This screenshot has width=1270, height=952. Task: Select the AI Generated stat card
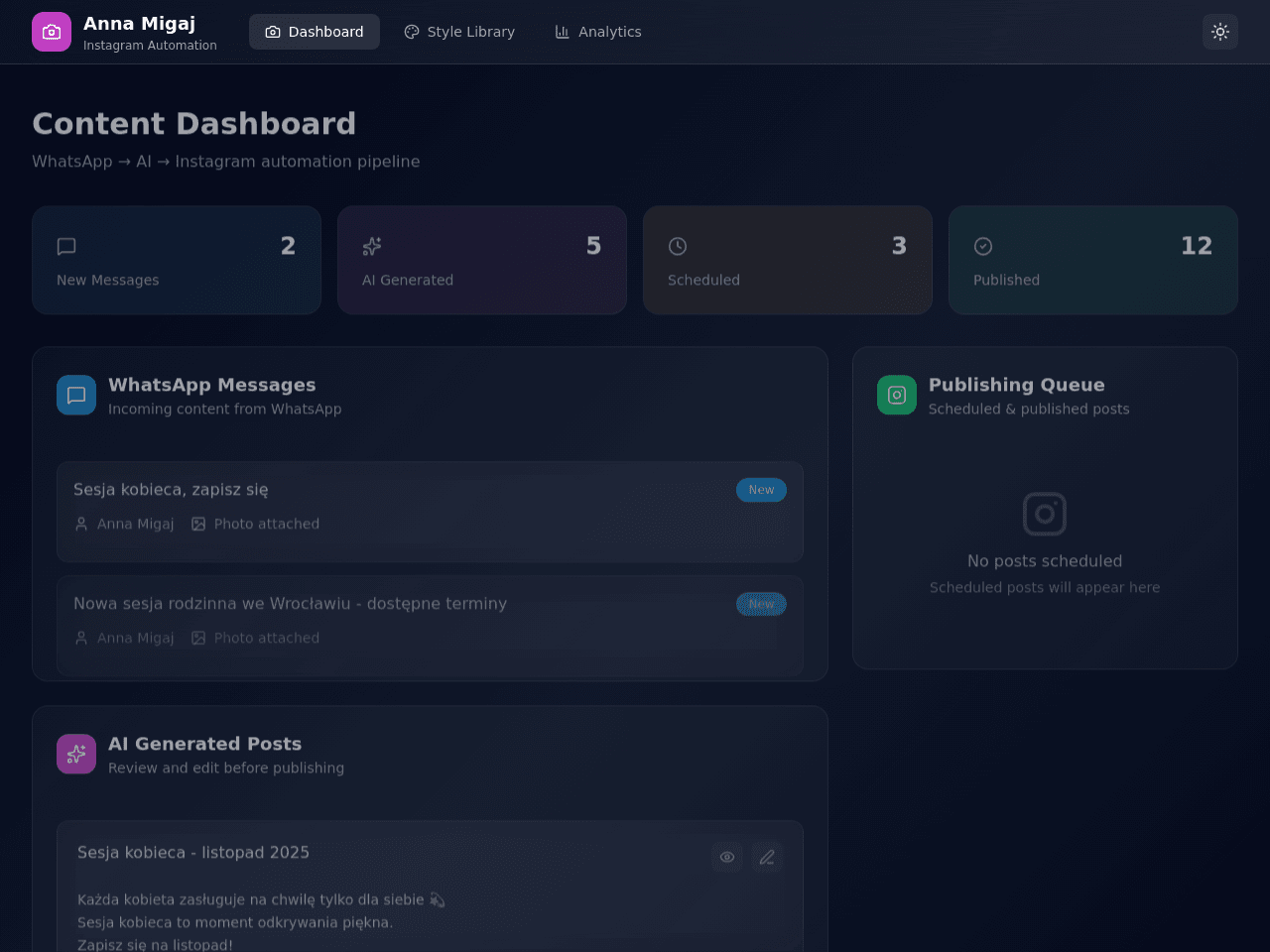[482, 260]
